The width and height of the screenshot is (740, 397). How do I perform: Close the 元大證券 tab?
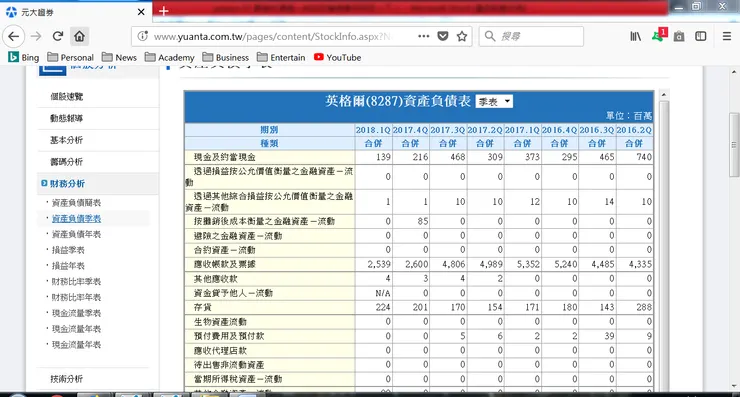141,12
